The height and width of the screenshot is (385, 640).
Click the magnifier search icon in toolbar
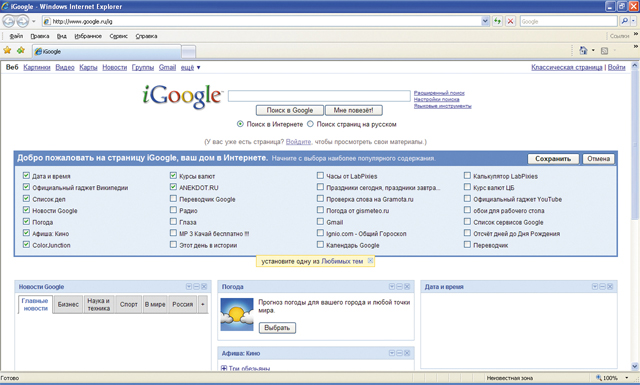click(x=624, y=21)
